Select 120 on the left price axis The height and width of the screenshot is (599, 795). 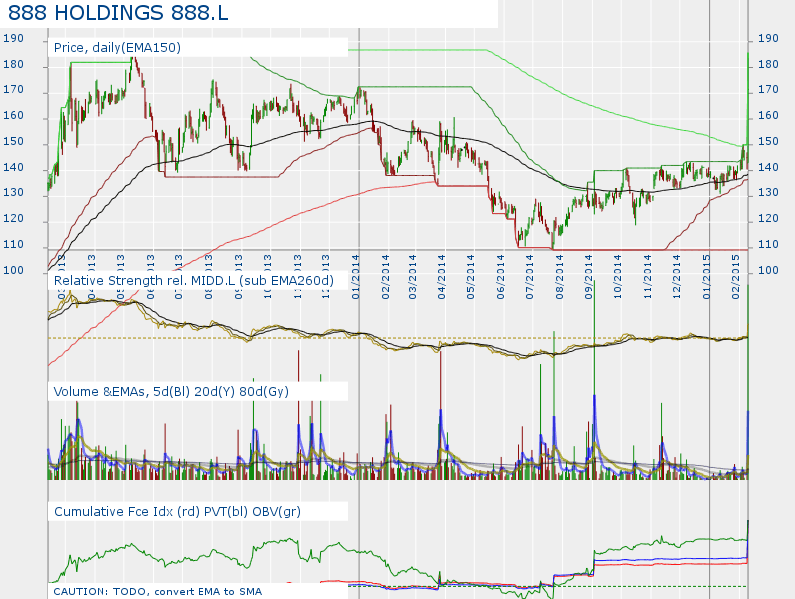13,219
